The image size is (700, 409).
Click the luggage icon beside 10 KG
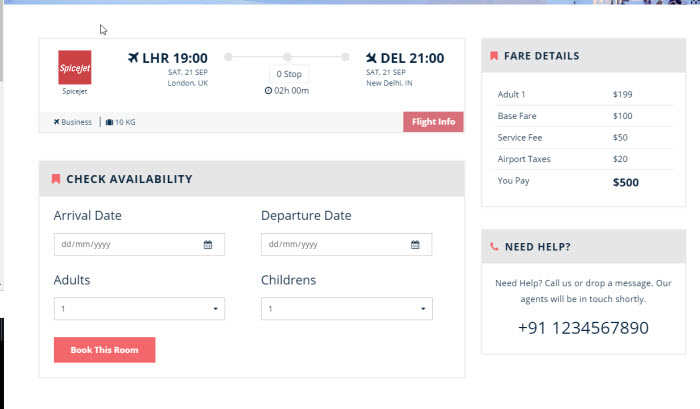click(109, 122)
